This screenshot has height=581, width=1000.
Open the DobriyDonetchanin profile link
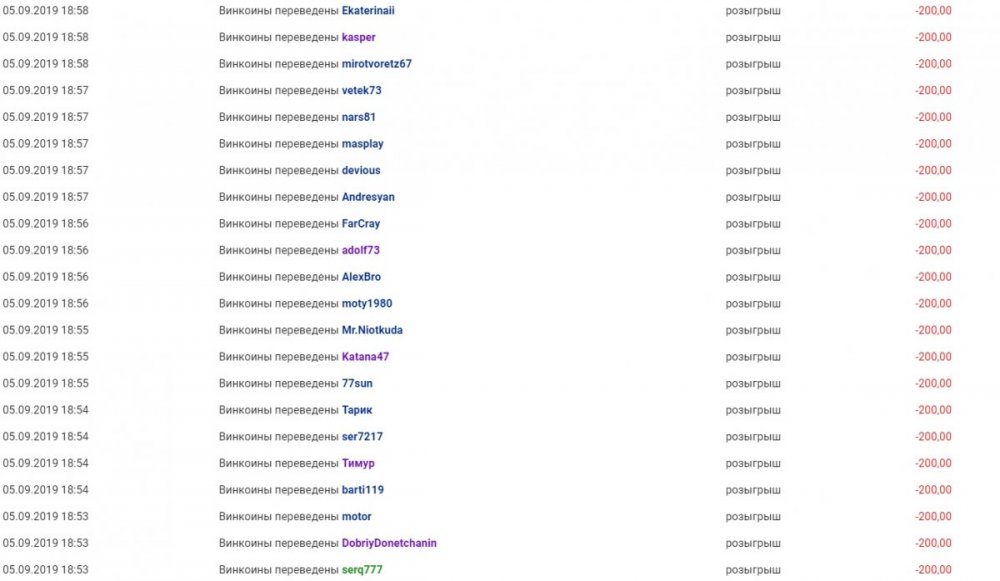[x=389, y=544]
